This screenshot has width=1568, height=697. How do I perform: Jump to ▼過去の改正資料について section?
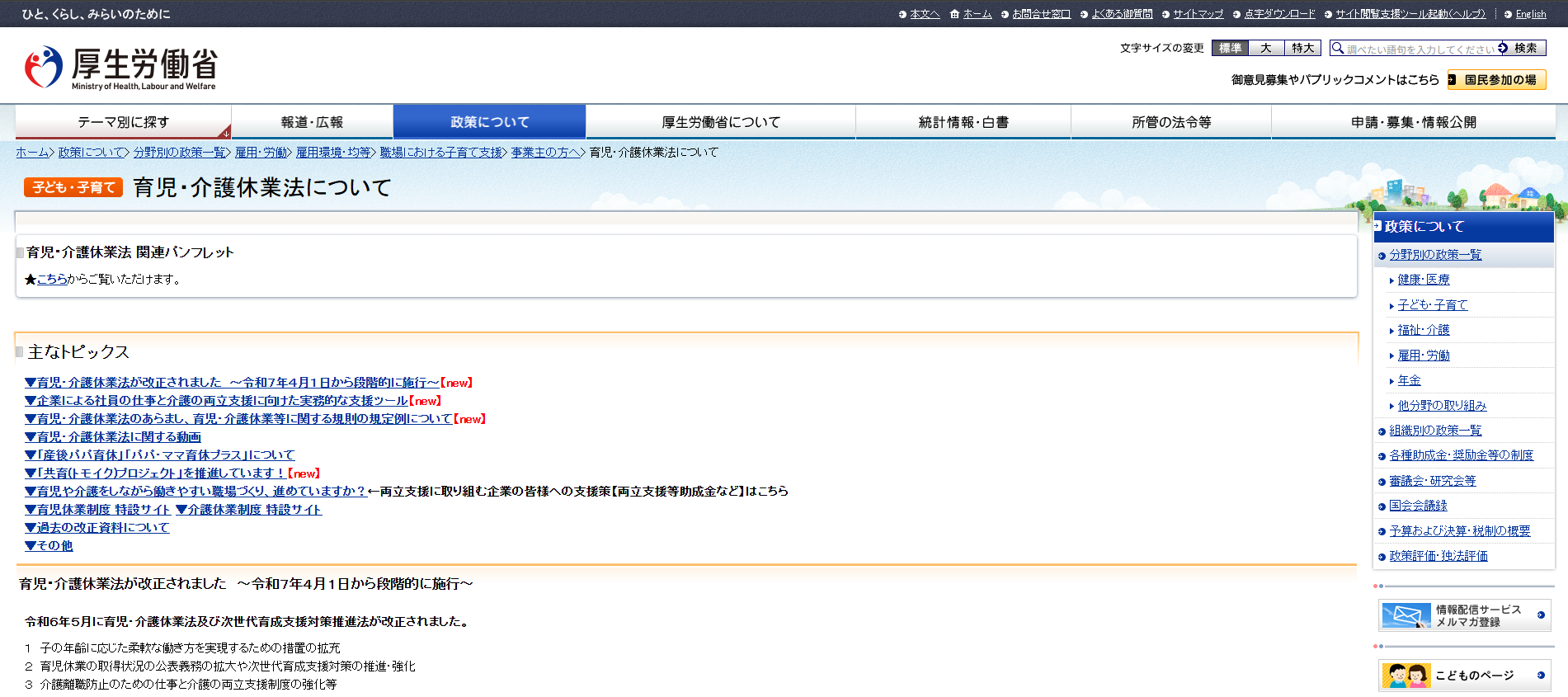97,528
